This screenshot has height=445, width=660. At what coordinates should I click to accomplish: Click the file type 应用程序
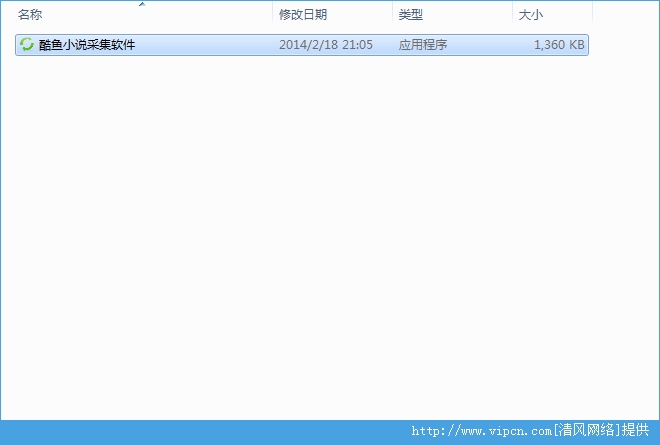point(423,45)
